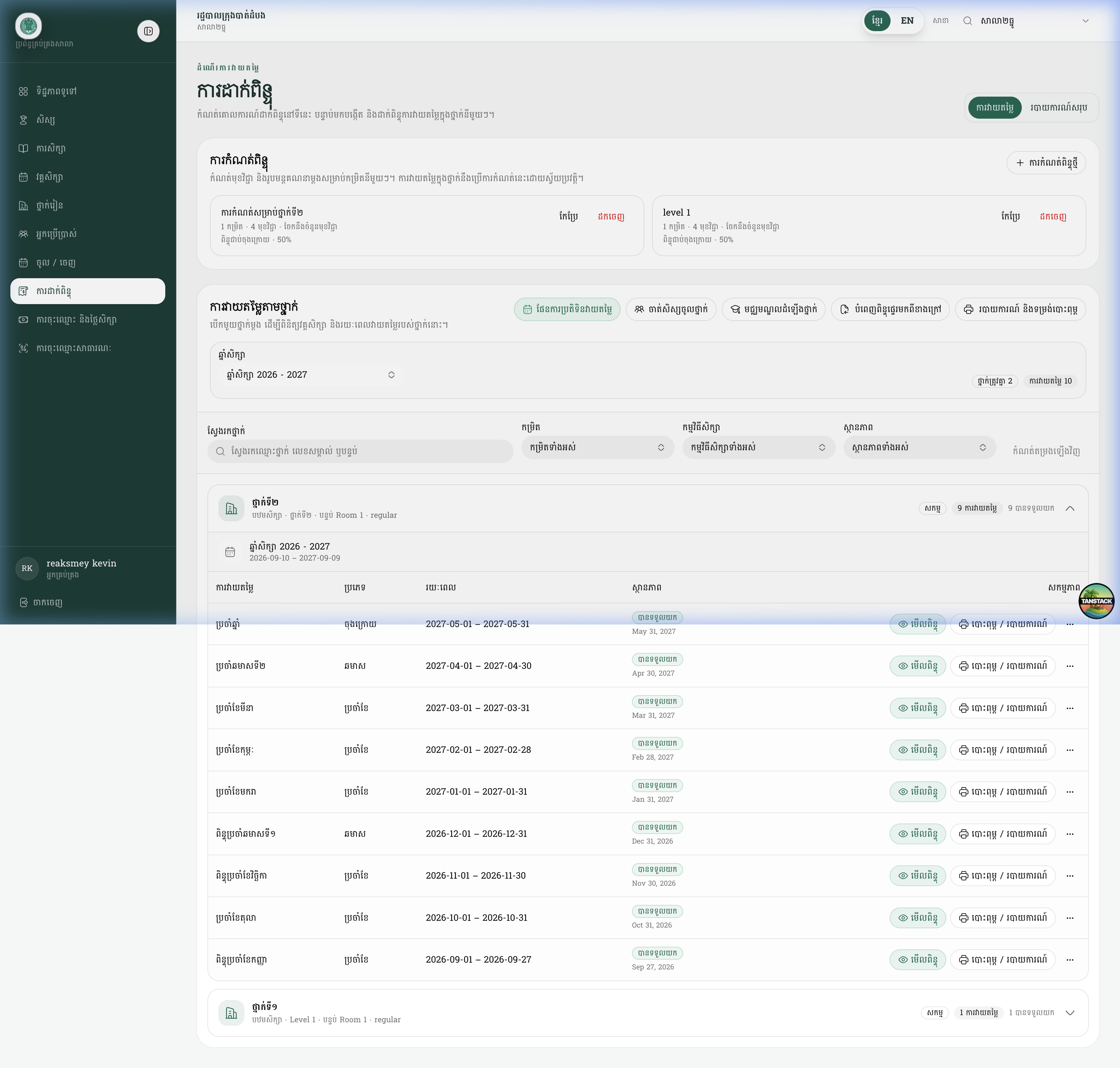Click បញ្ជូមណ្ឌលដំឡើងថ្នាក់ button
The image size is (1120, 1068).
[x=774, y=309]
